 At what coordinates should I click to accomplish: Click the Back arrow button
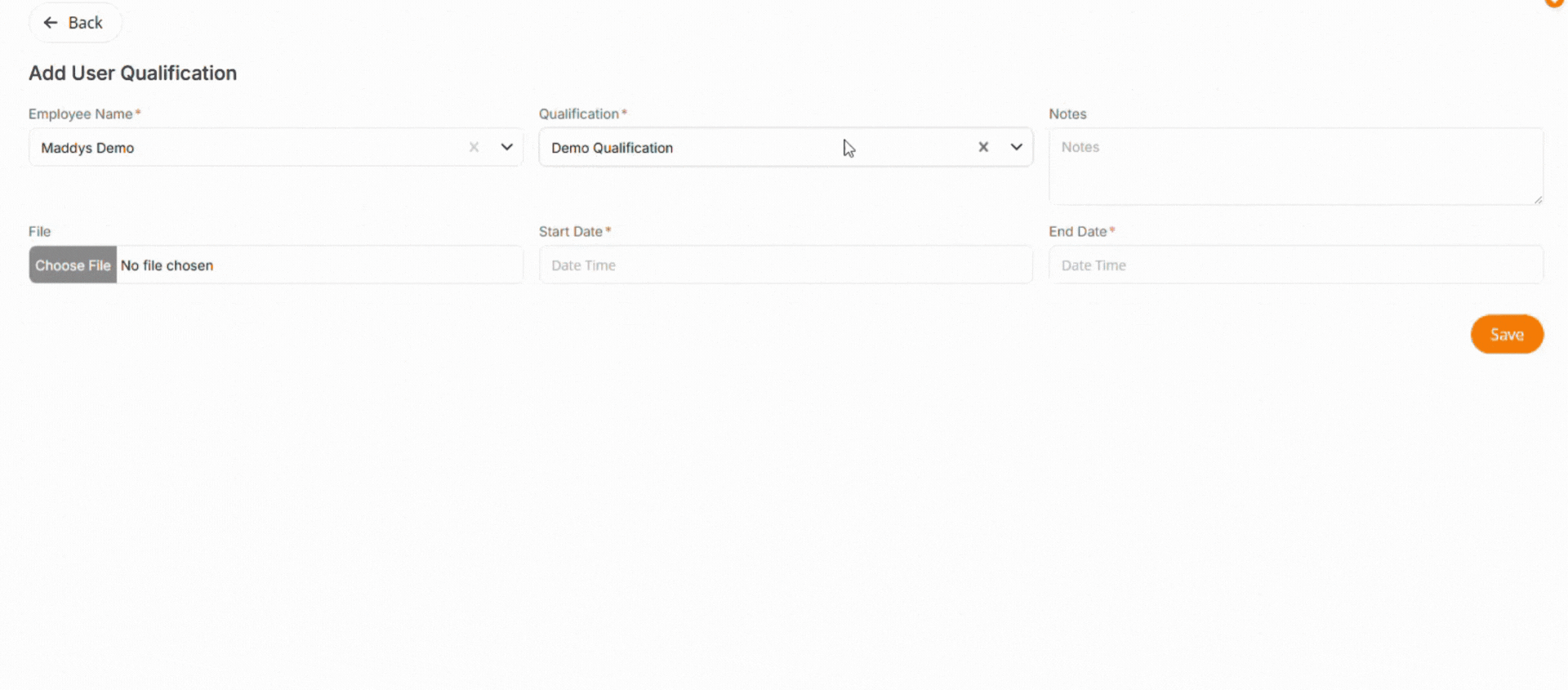coord(74,23)
